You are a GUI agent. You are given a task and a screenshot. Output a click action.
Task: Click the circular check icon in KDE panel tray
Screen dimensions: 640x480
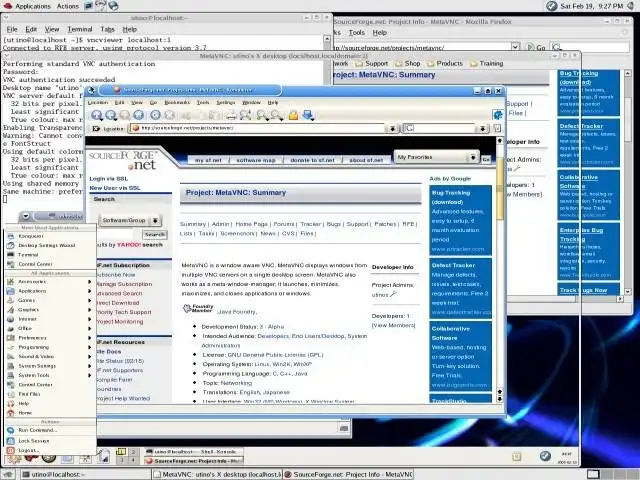(x=545, y=456)
